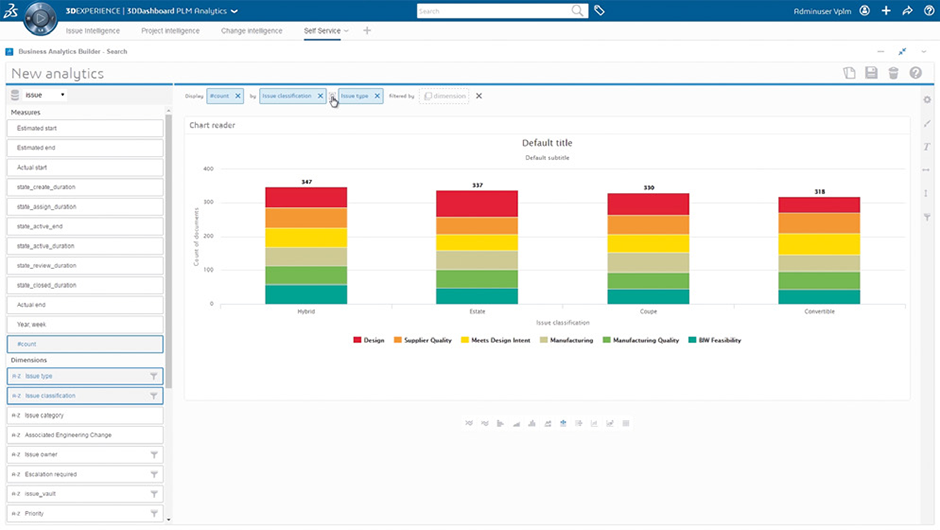Click the plus icon in the top bar
This screenshot has height=530, width=940.
click(x=886, y=11)
